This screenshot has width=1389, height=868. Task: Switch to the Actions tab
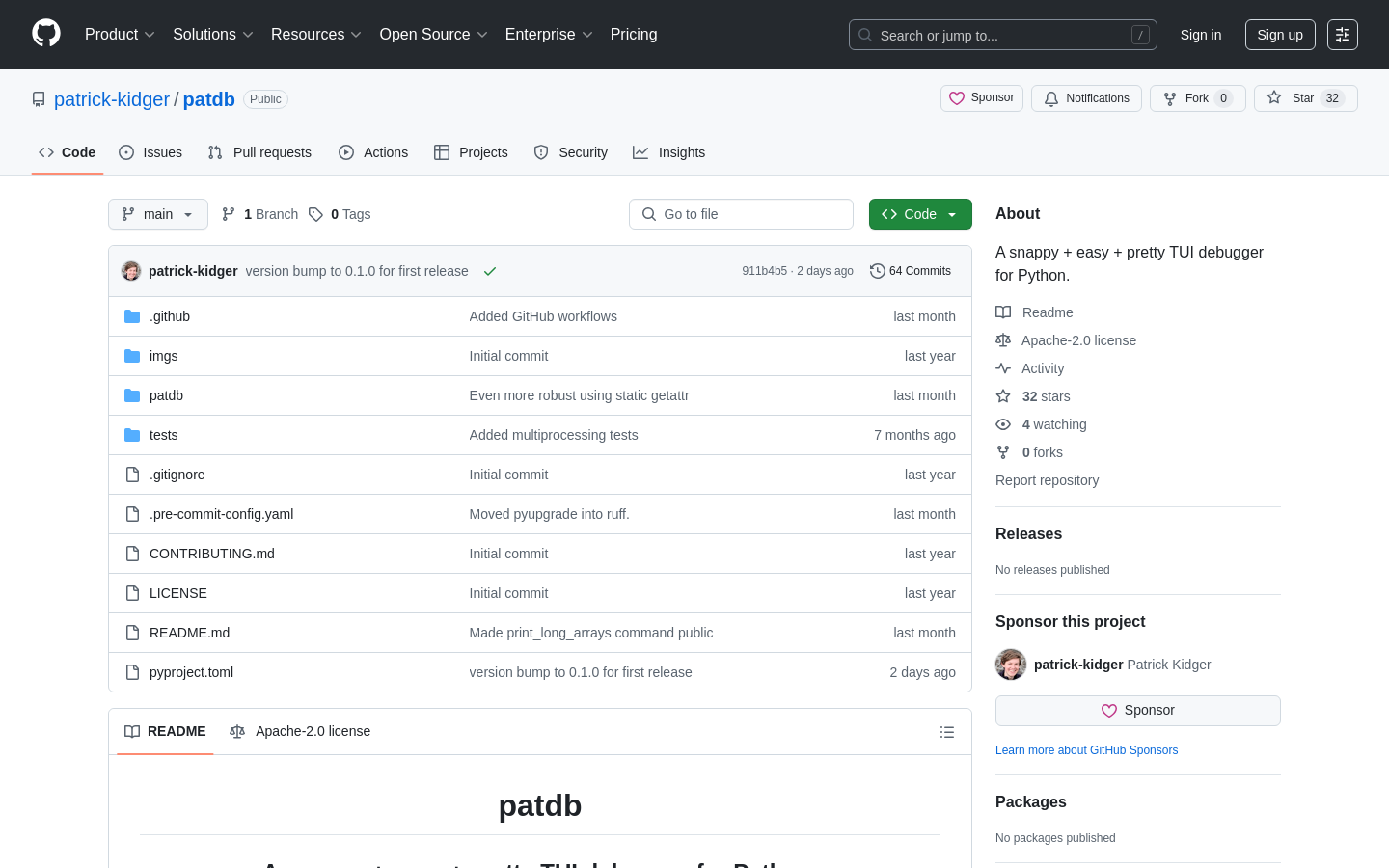[x=373, y=152]
